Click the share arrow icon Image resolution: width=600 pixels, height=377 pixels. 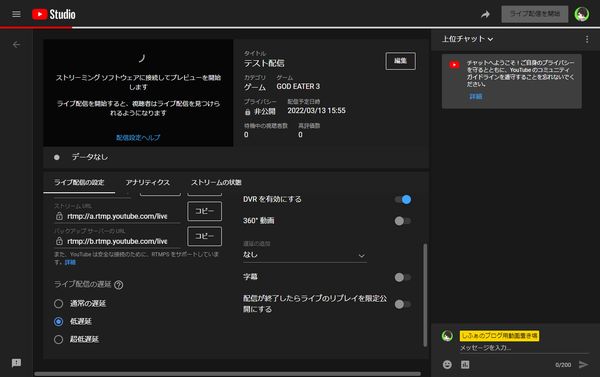[x=485, y=15]
